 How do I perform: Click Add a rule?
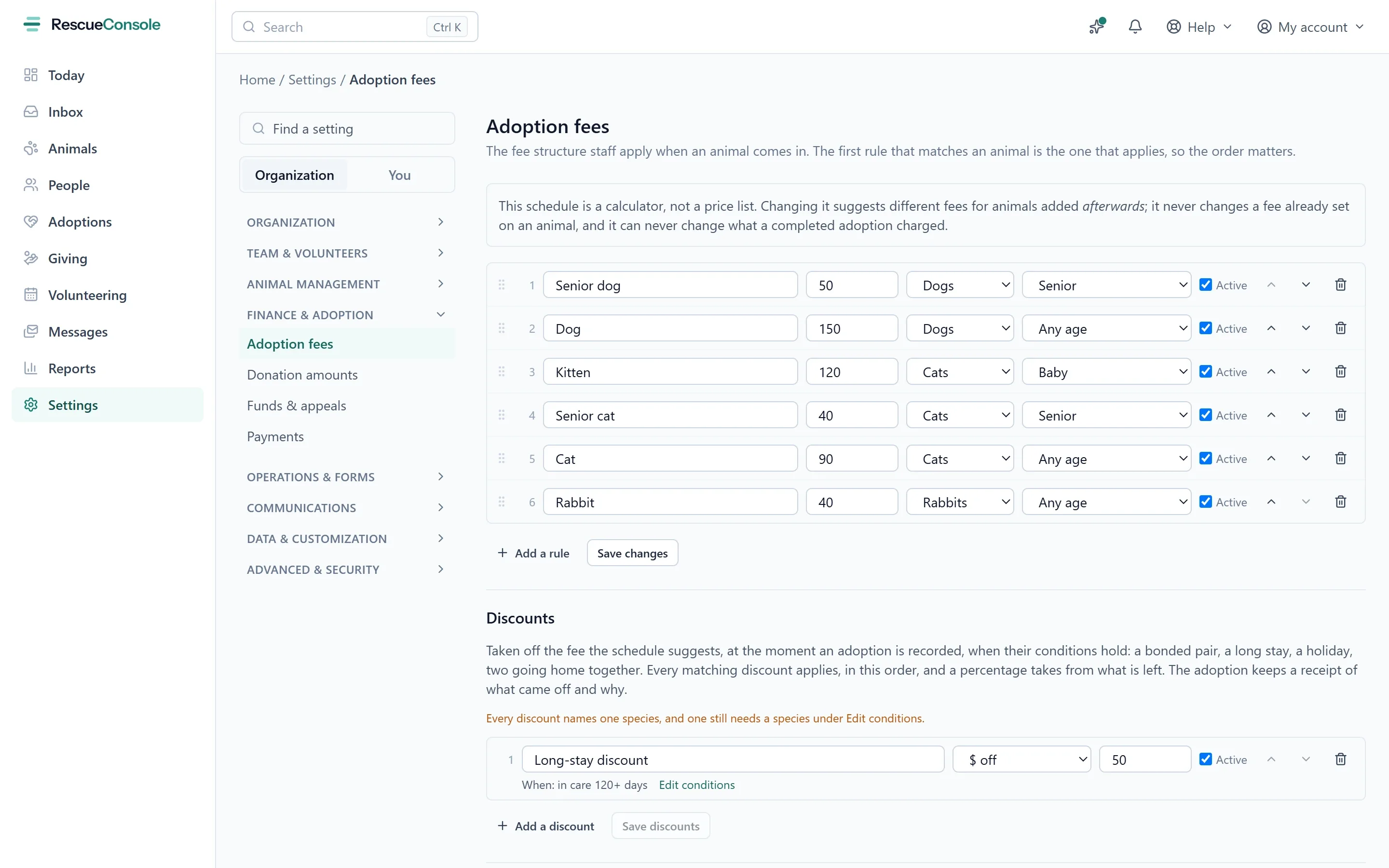tap(533, 553)
